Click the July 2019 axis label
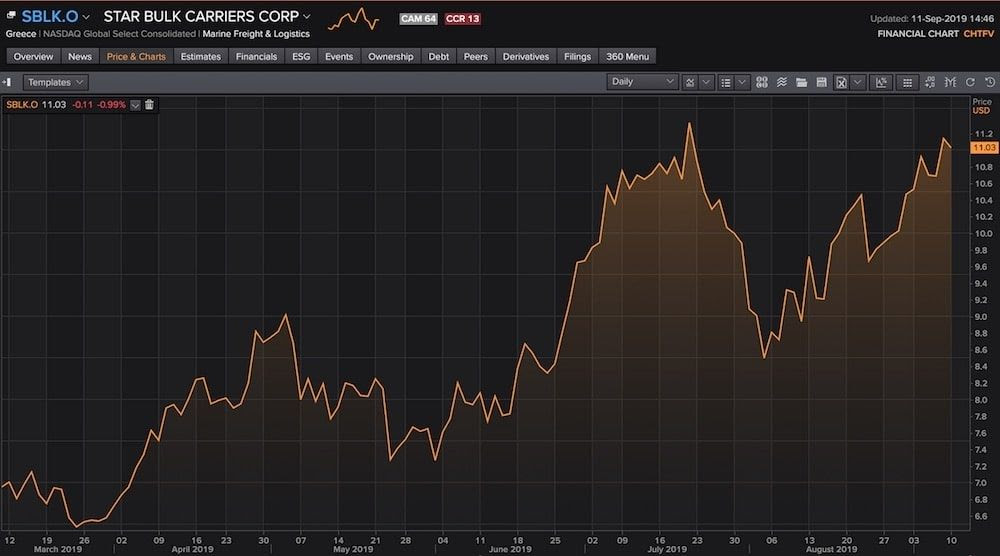This screenshot has height=556, width=1000. pyautogui.click(x=666, y=549)
